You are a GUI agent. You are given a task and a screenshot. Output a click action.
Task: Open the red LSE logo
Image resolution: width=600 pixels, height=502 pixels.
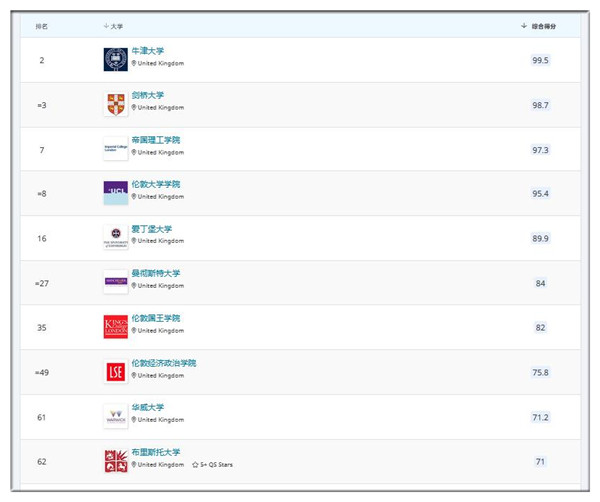coord(116,372)
